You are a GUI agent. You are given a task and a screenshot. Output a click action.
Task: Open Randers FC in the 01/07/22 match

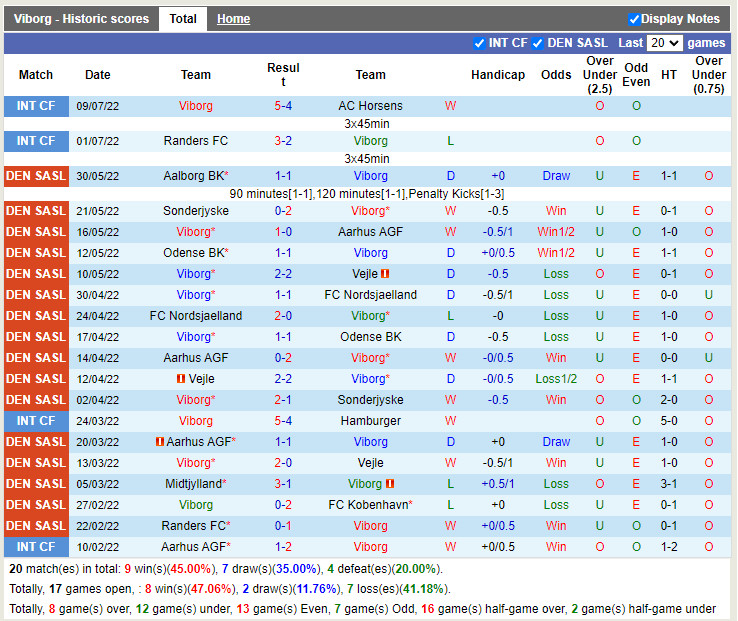[x=196, y=141]
